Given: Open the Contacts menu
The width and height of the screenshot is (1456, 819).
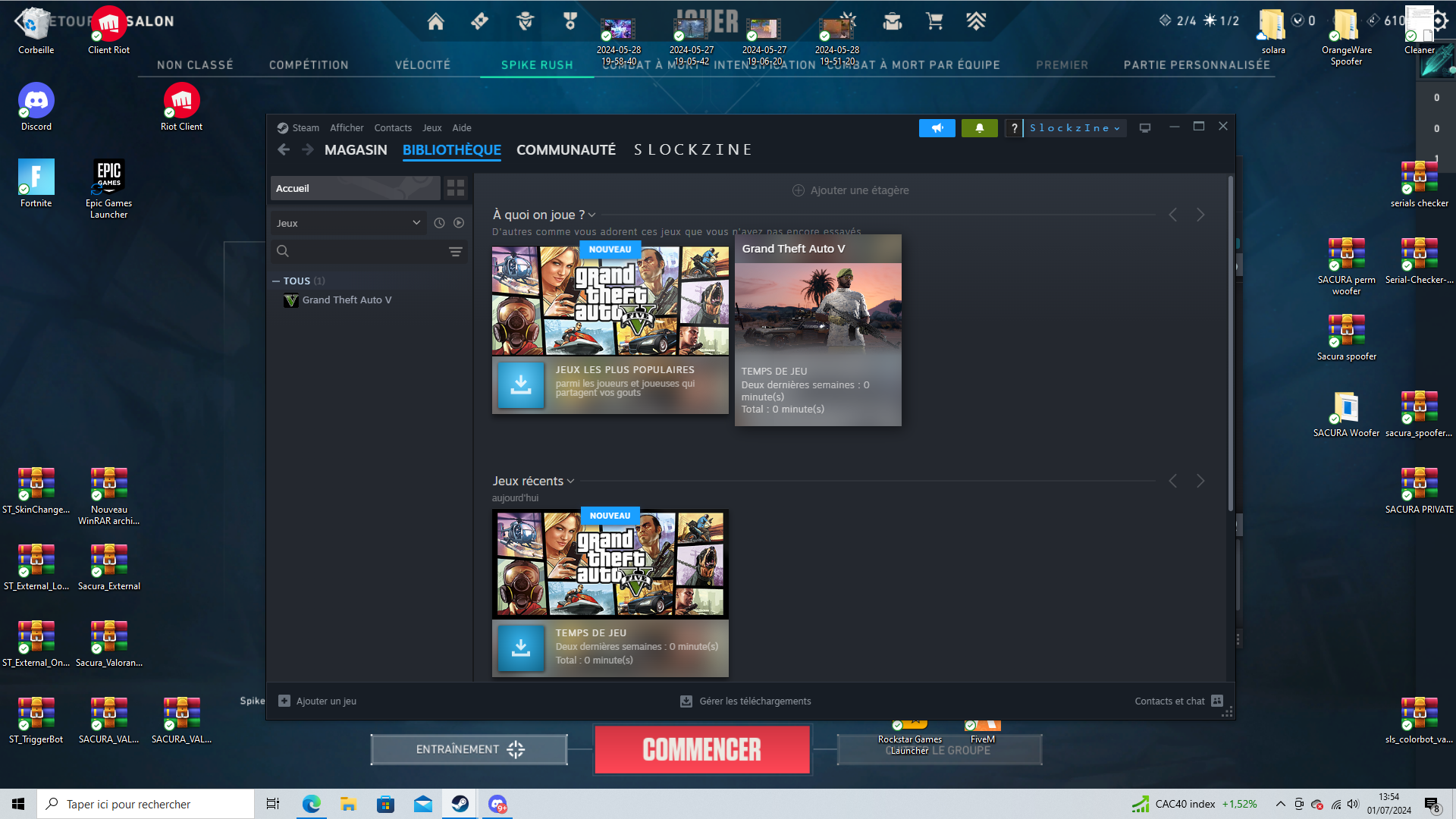Looking at the screenshot, I should click(x=393, y=128).
